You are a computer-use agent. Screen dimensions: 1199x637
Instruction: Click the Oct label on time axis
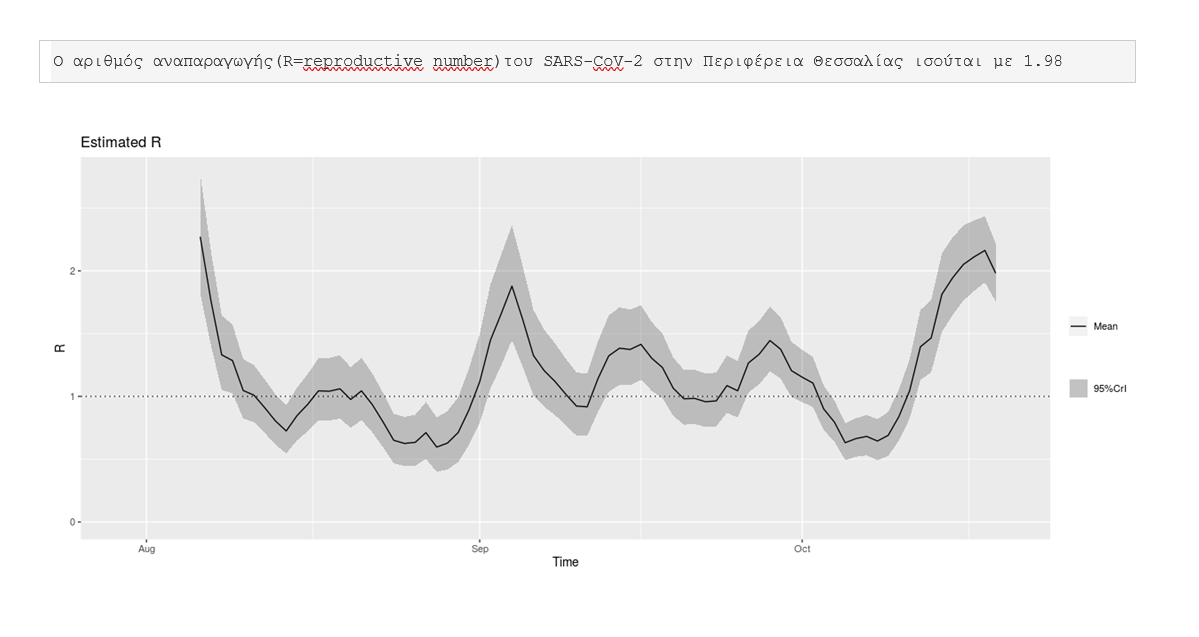click(802, 549)
